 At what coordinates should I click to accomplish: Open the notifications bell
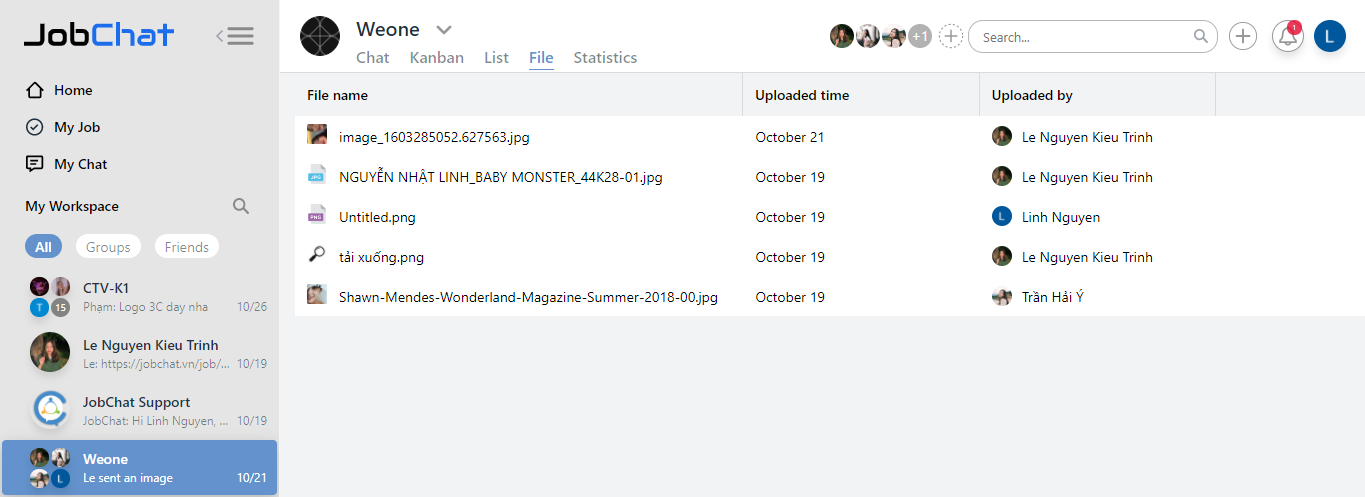[1288, 37]
